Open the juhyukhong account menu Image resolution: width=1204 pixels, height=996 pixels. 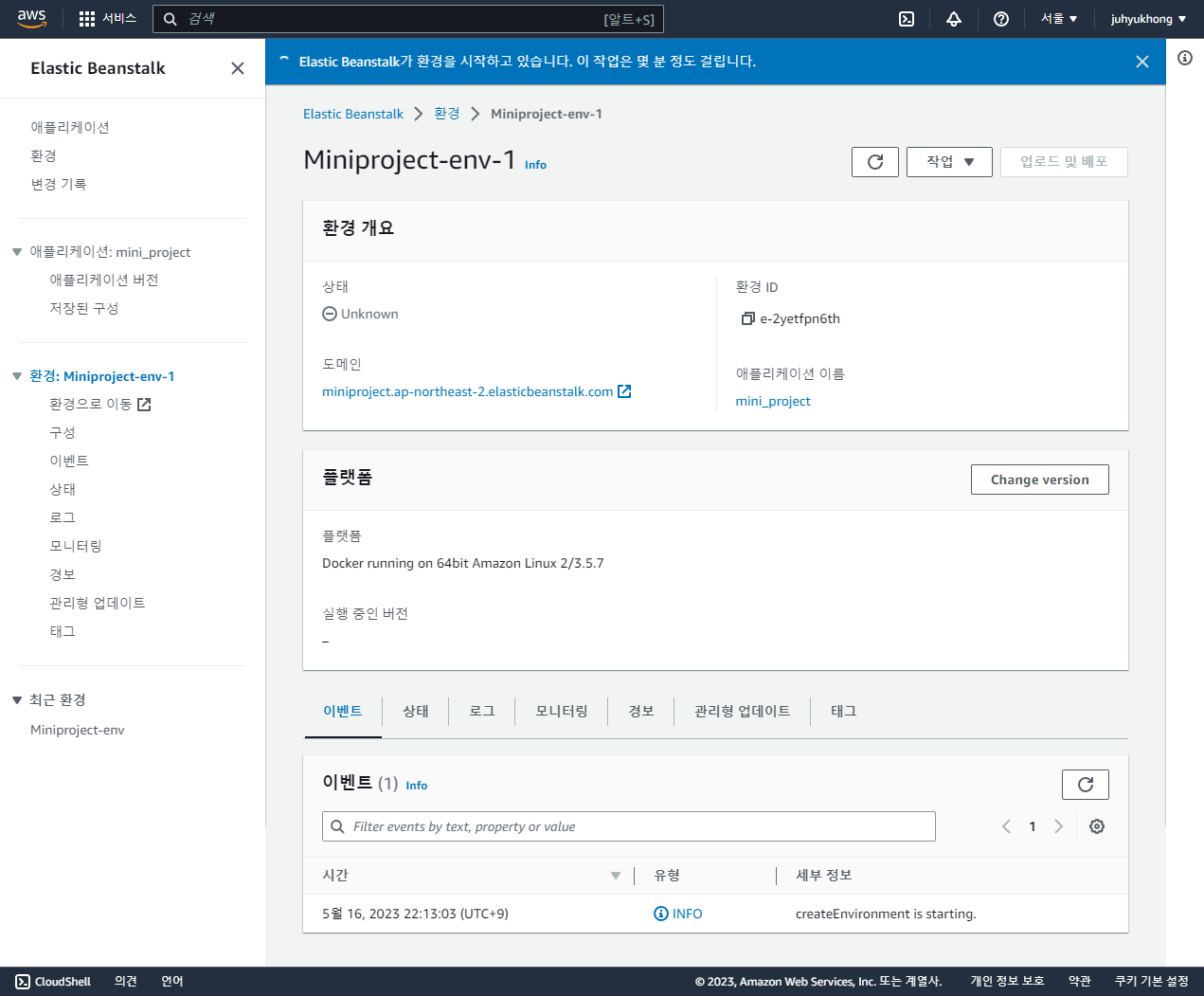click(1148, 19)
